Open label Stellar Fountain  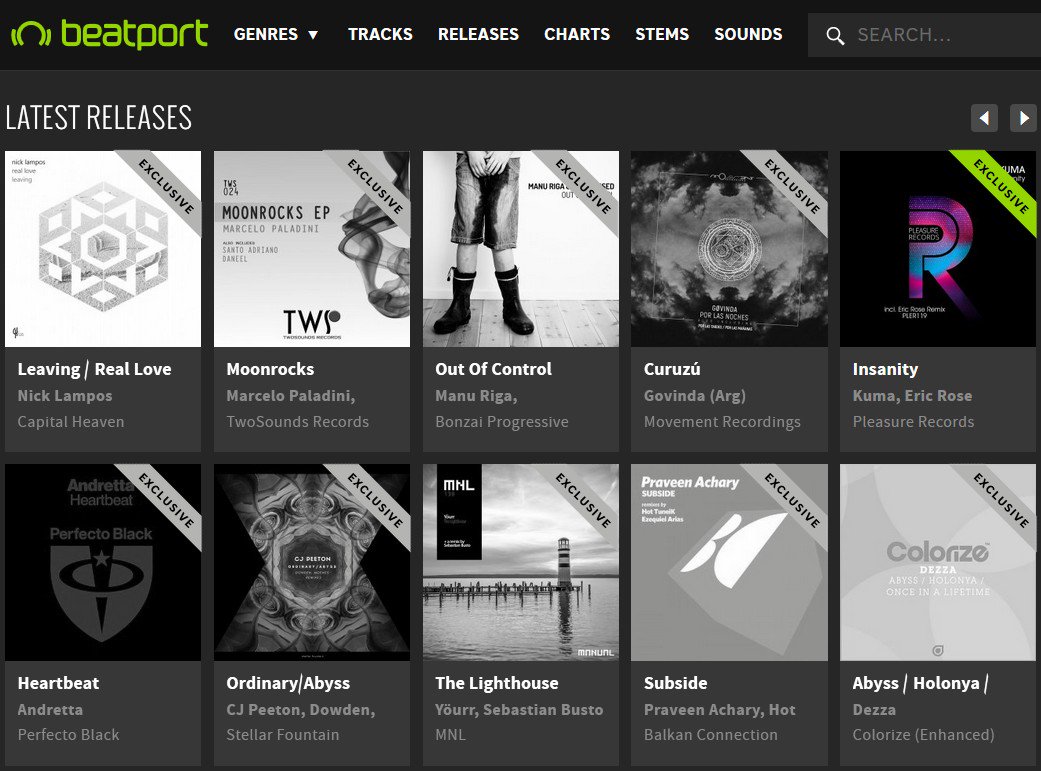pos(283,734)
